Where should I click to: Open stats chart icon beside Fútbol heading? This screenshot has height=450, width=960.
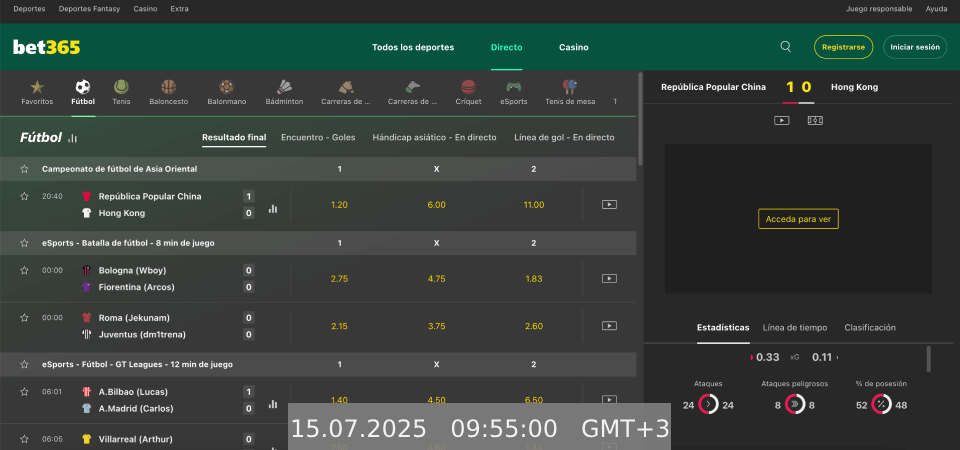coord(73,138)
